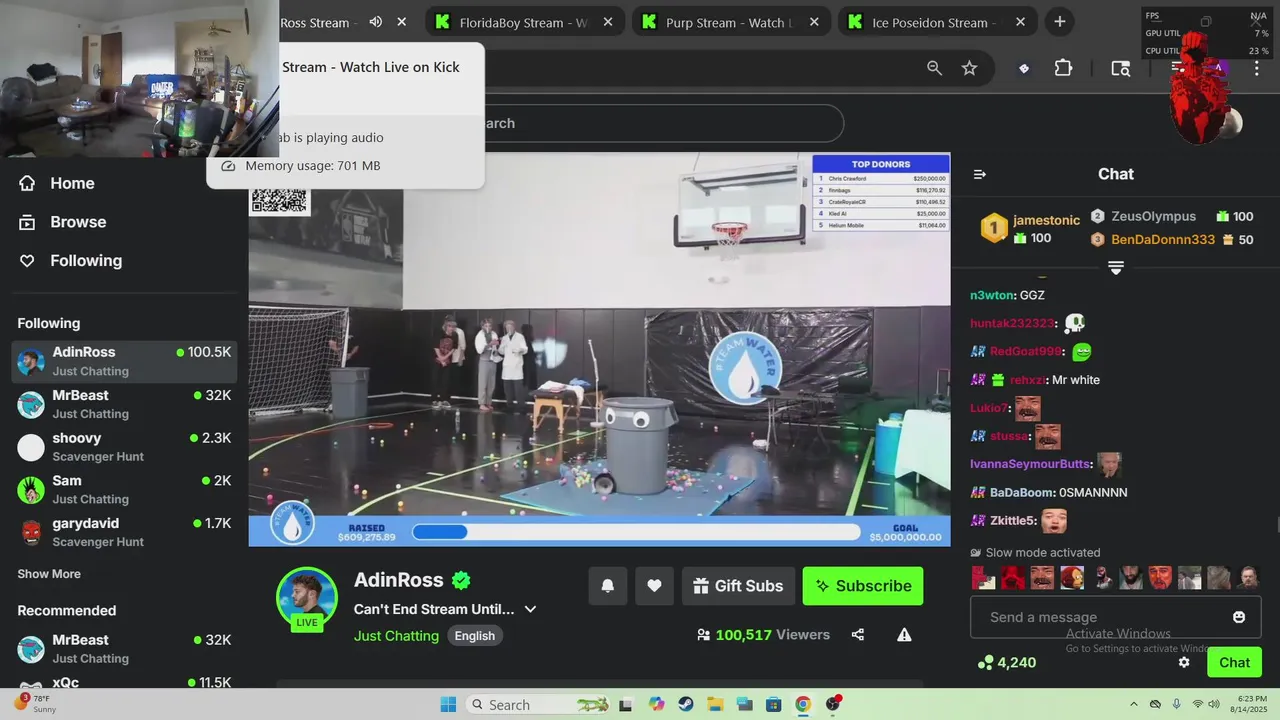Toggle stream notifications with bell icon

(608, 586)
